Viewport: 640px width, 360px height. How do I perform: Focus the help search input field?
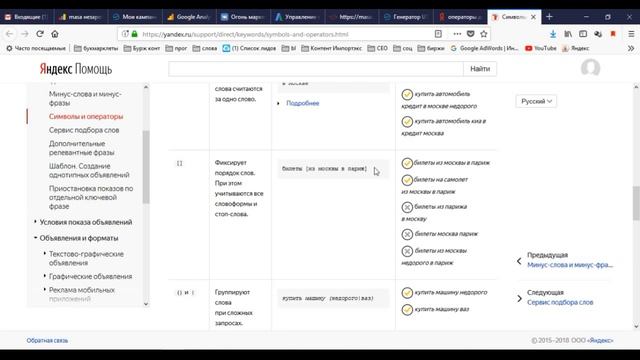[316, 69]
